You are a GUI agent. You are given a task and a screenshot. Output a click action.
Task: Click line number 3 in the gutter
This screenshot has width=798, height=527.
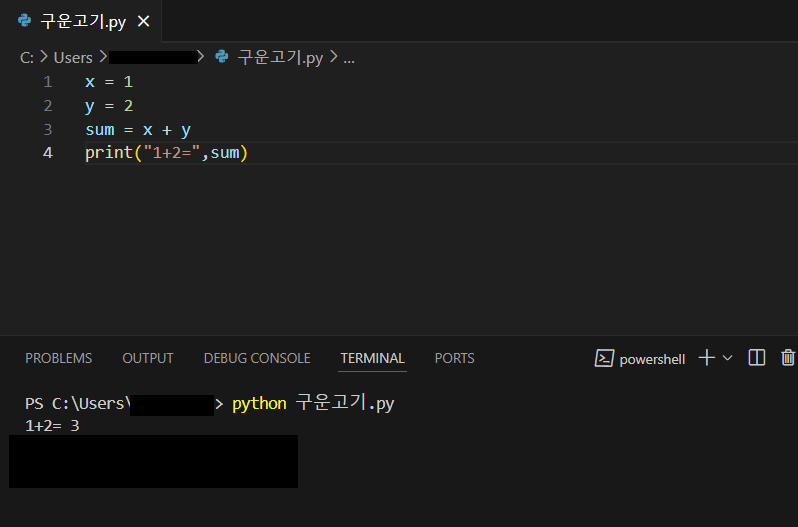[47, 130]
